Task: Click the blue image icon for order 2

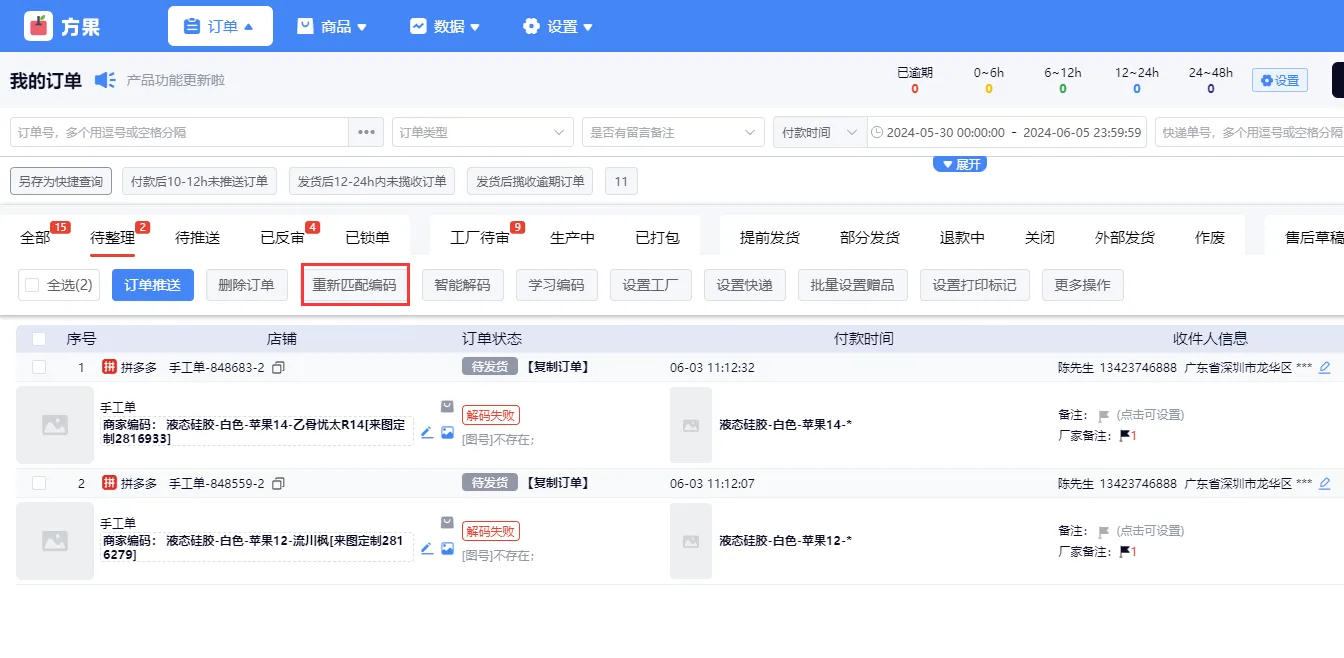Action: (447, 548)
